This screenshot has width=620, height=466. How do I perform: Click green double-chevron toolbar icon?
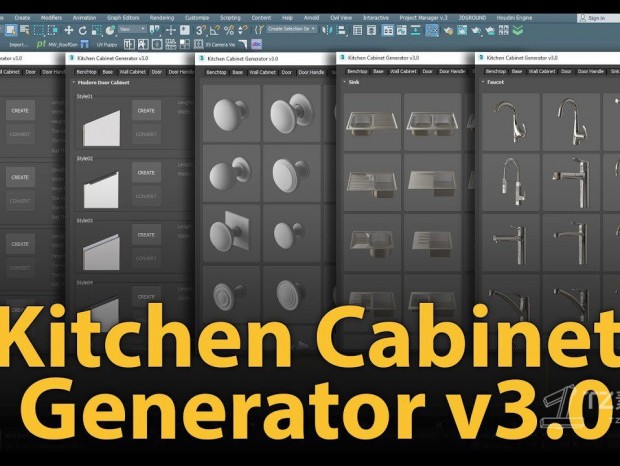click(x=518, y=30)
